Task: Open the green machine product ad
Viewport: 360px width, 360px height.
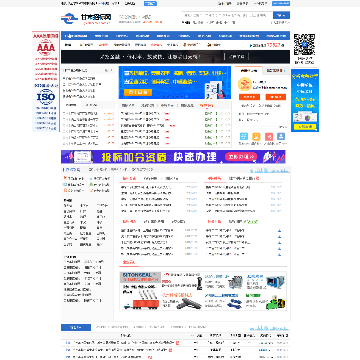Action: (x=266, y=301)
